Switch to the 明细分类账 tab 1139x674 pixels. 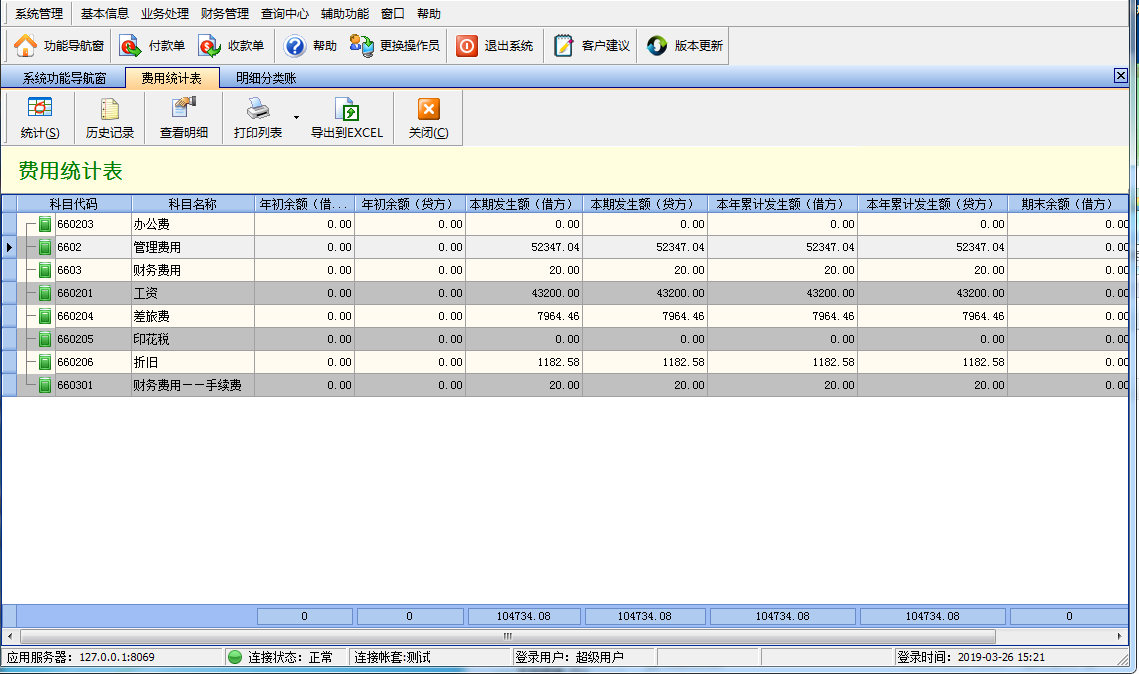(266, 78)
